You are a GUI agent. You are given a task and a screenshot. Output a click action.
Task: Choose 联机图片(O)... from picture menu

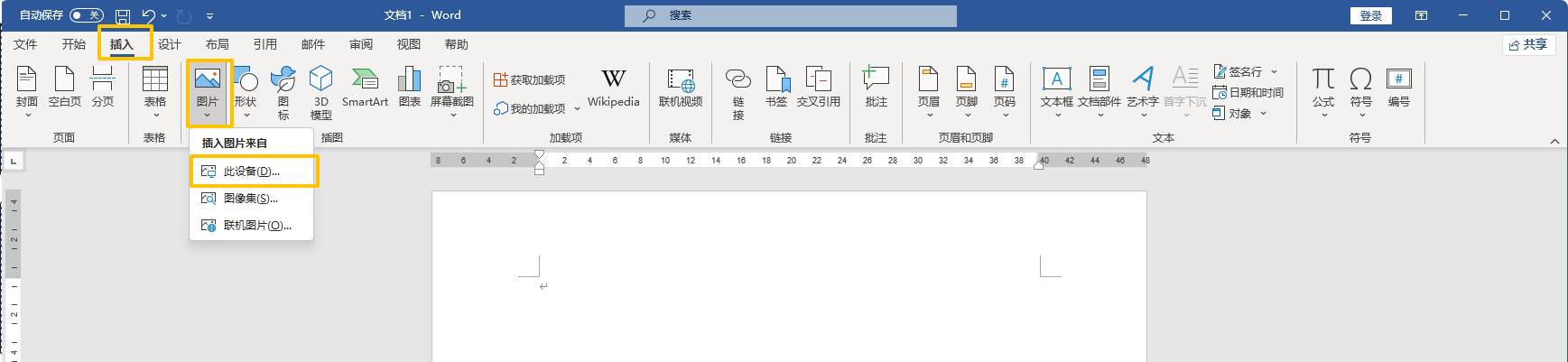click(252, 225)
